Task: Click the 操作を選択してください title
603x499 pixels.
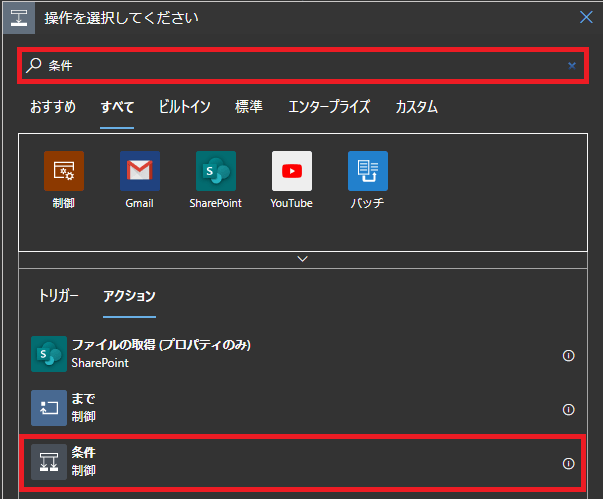Action: tap(121, 18)
